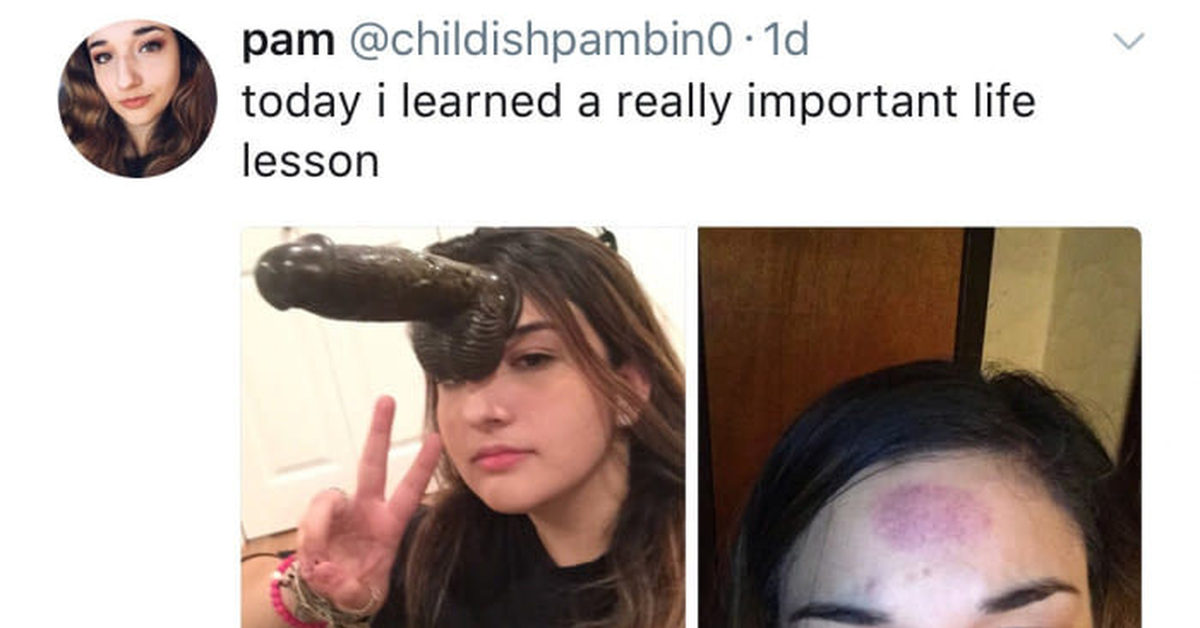Screen dimensions: 1200x628
Task: Click the purple bruise in right photo
Action: click(x=931, y=517)
